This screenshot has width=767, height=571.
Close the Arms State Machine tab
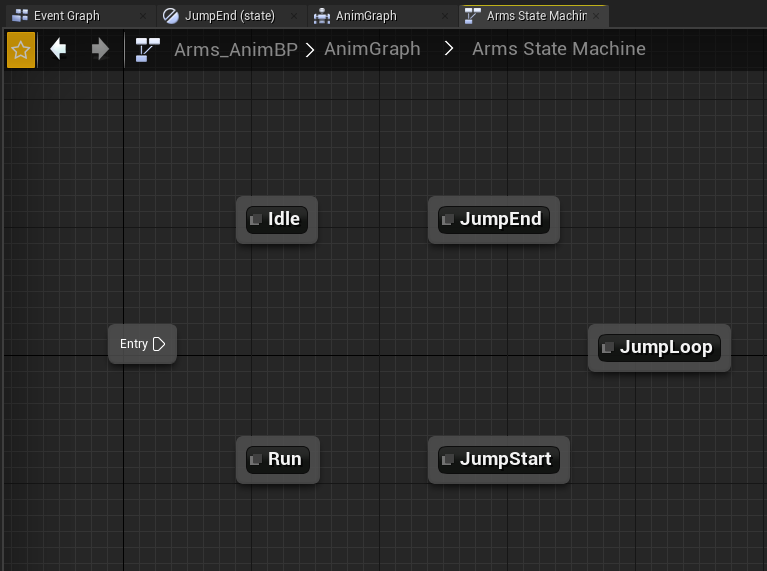click(x=596, y=16)
